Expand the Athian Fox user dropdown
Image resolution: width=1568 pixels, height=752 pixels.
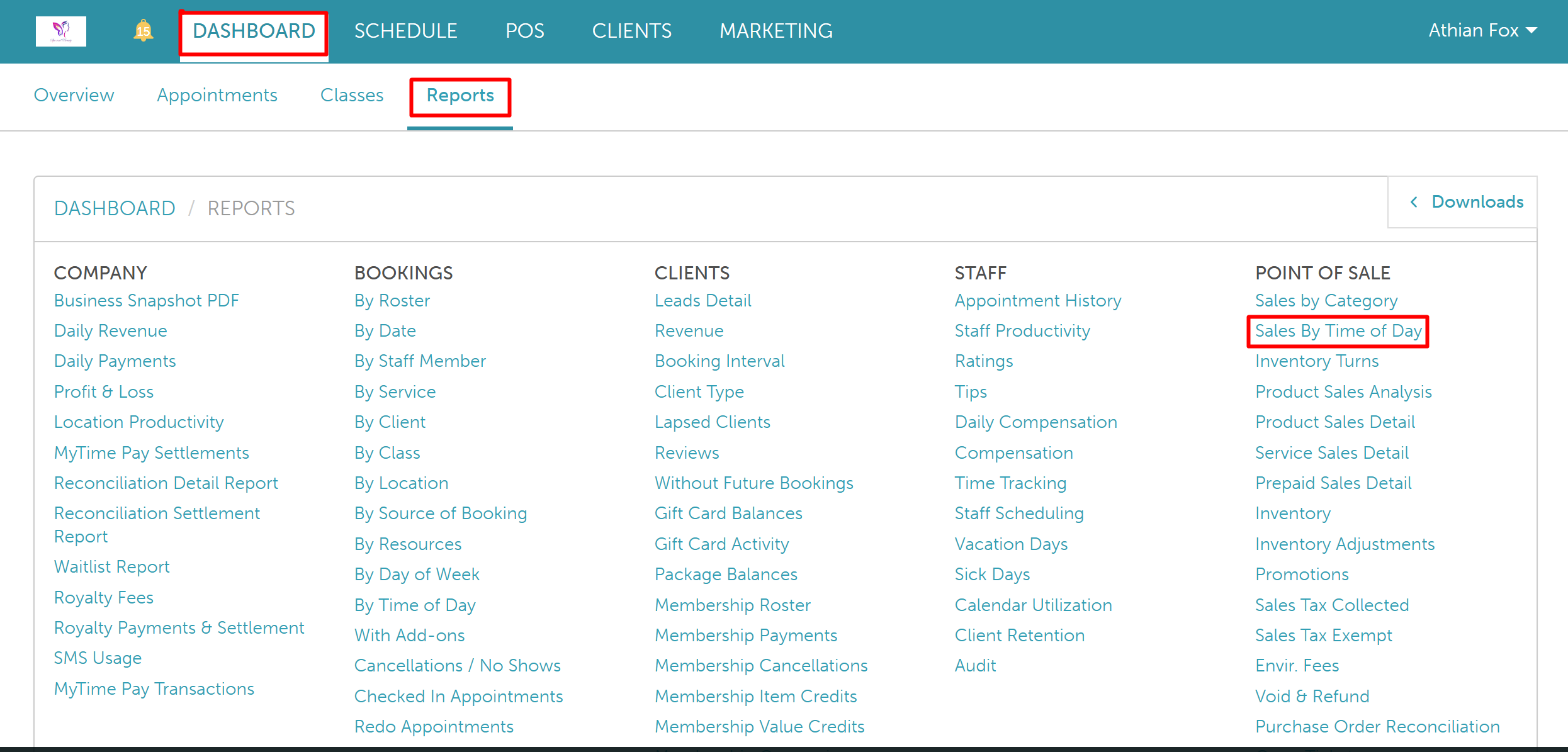1482,30
